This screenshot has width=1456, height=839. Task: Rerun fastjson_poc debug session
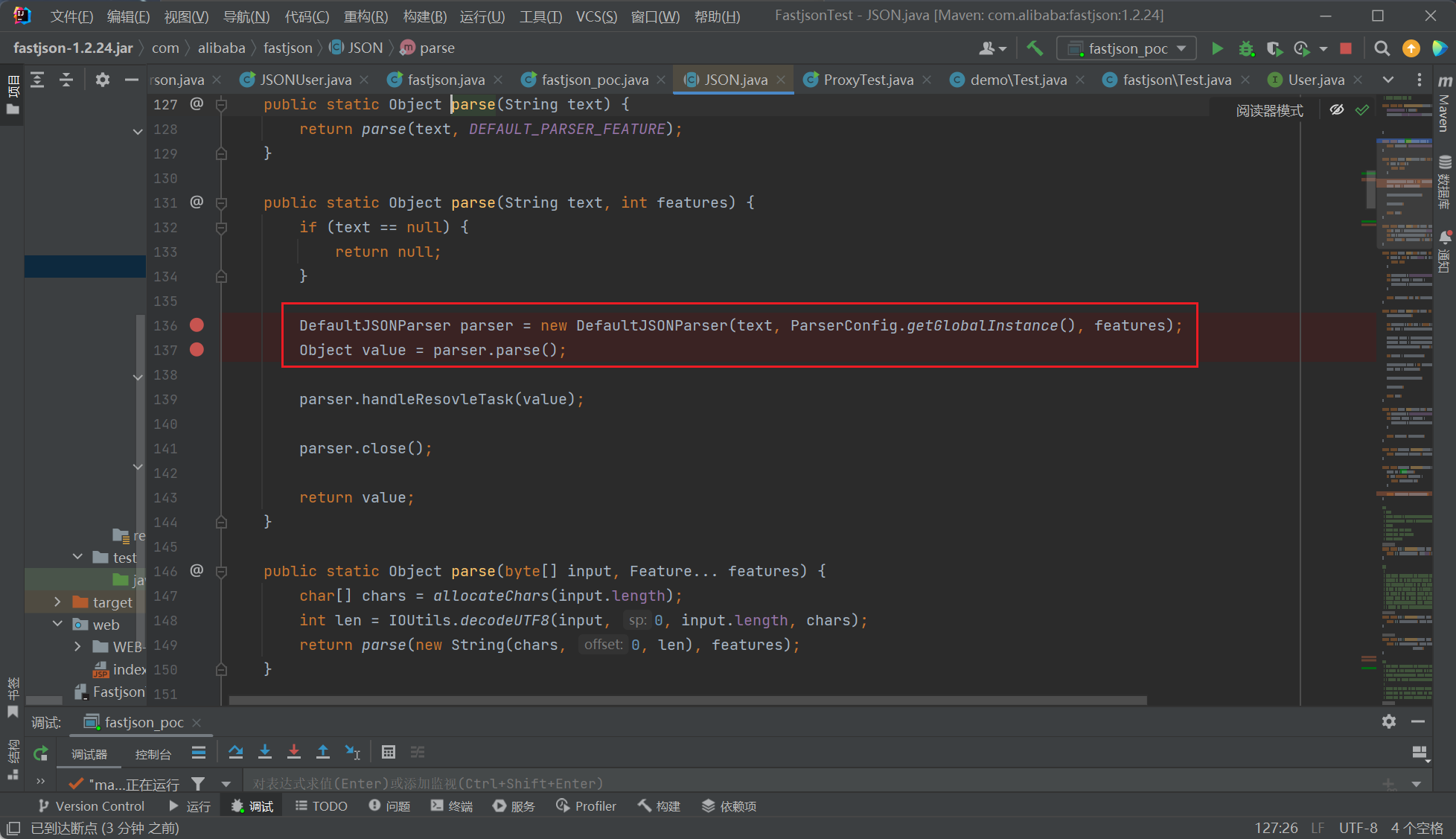41,754
